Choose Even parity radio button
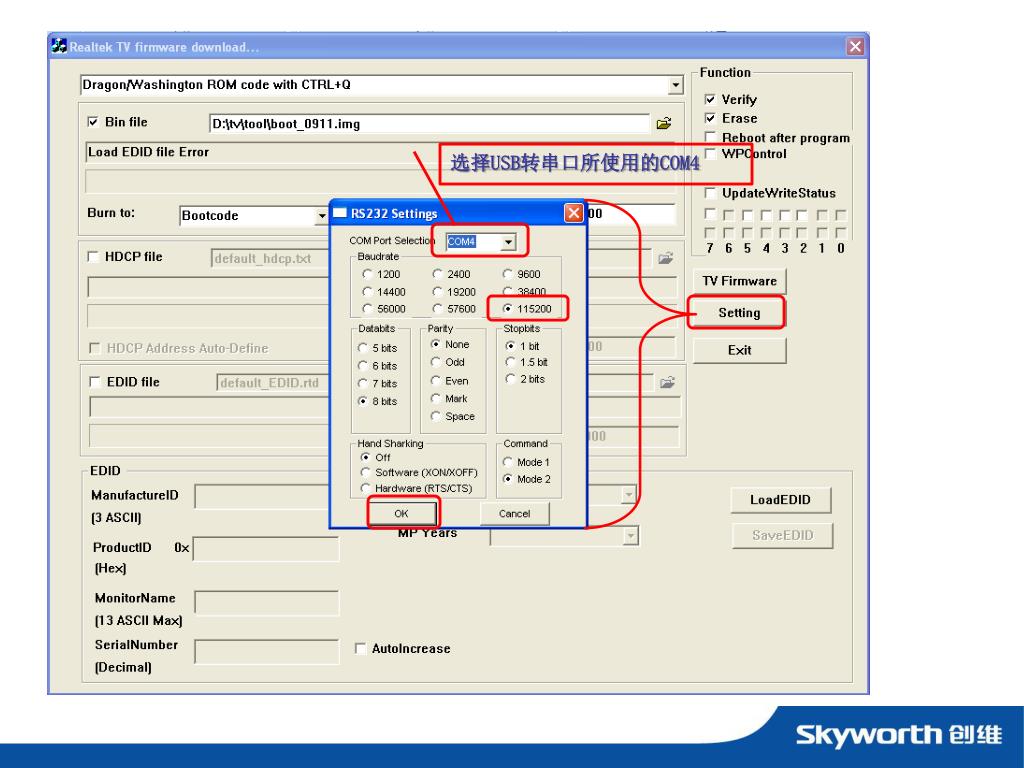 435,381
